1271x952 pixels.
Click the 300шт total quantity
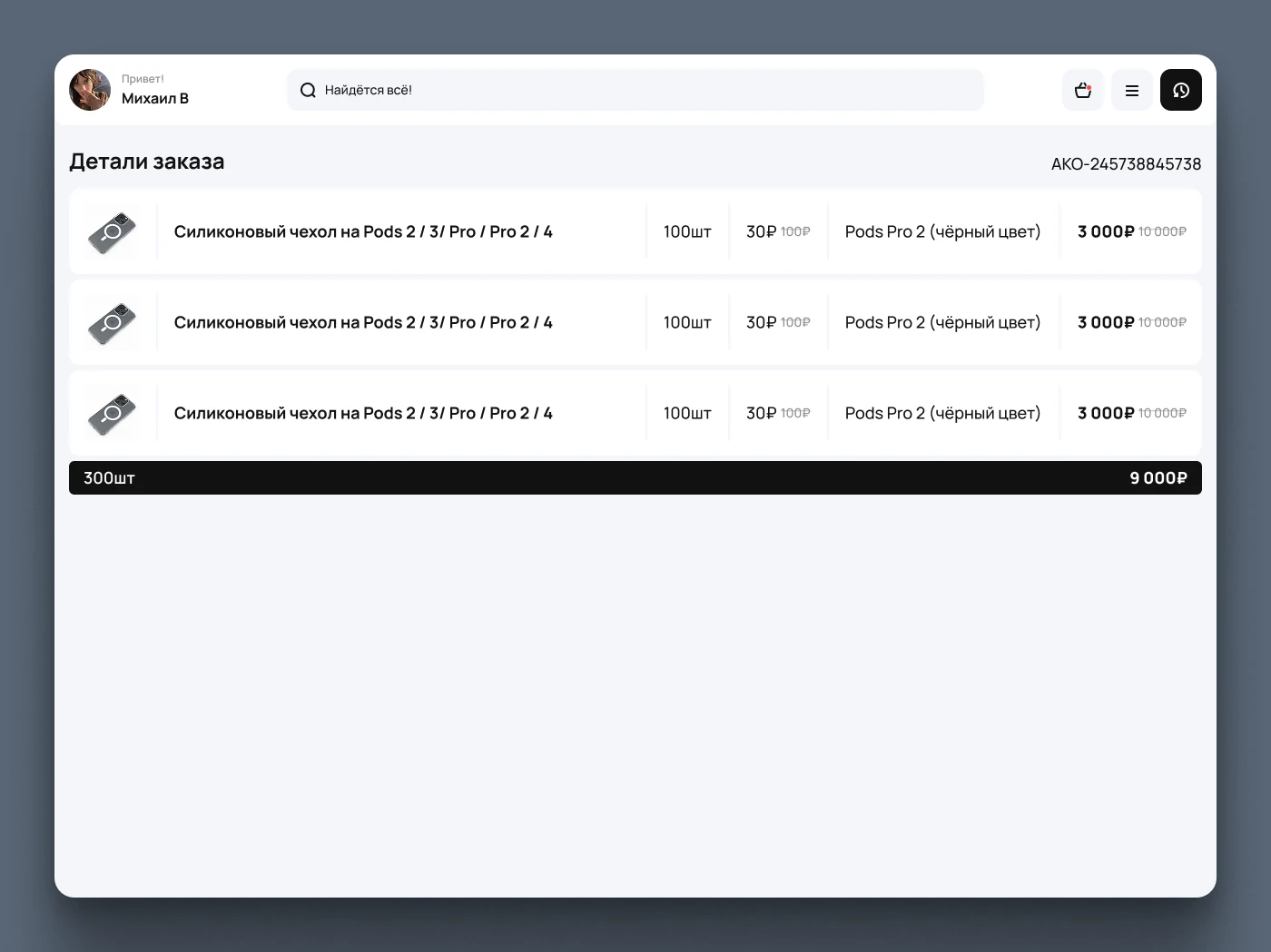point(109,478)
